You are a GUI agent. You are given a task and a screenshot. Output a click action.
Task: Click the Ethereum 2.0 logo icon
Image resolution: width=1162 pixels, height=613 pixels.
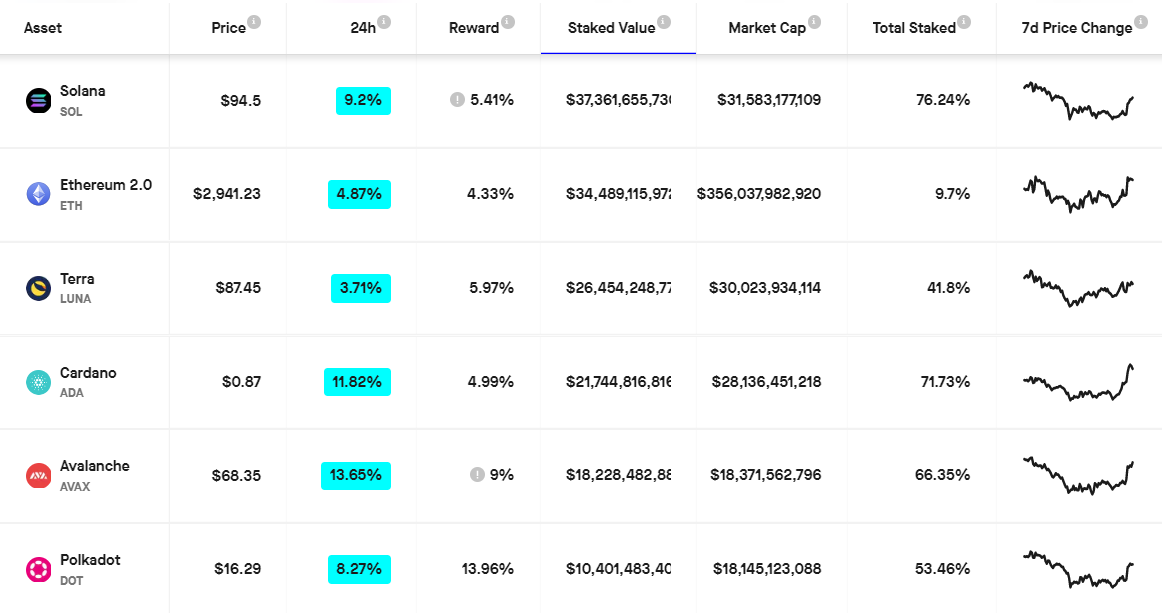(x=39, y=194)
